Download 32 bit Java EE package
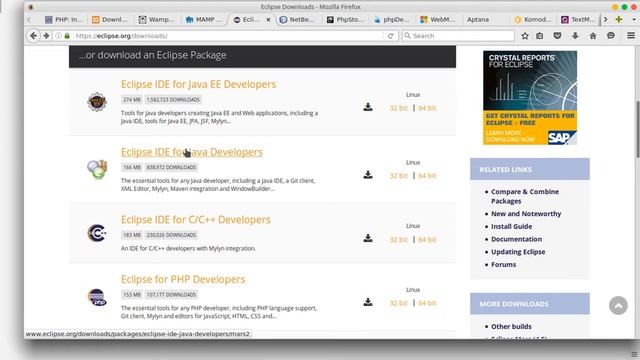Image resolution: width=640 pixels, height=360 pixels. pos(398,108)
